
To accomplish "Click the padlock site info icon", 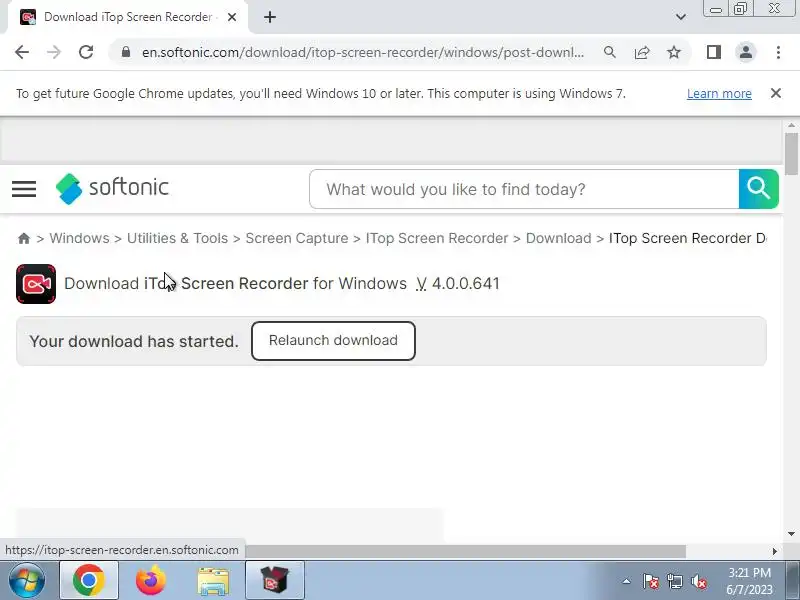I will (x=126, y=52).
